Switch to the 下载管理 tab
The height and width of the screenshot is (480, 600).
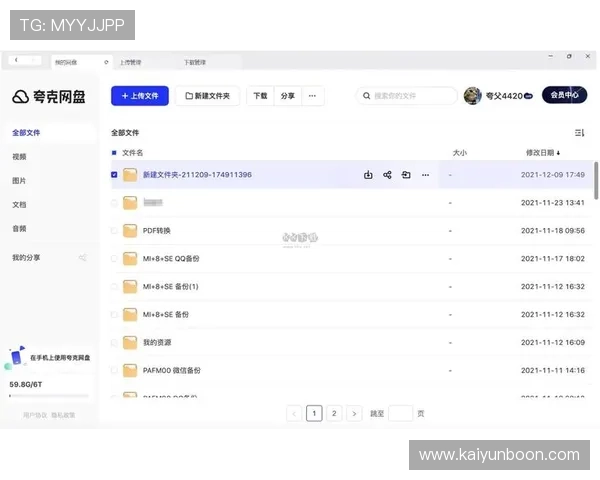(195, 62)
